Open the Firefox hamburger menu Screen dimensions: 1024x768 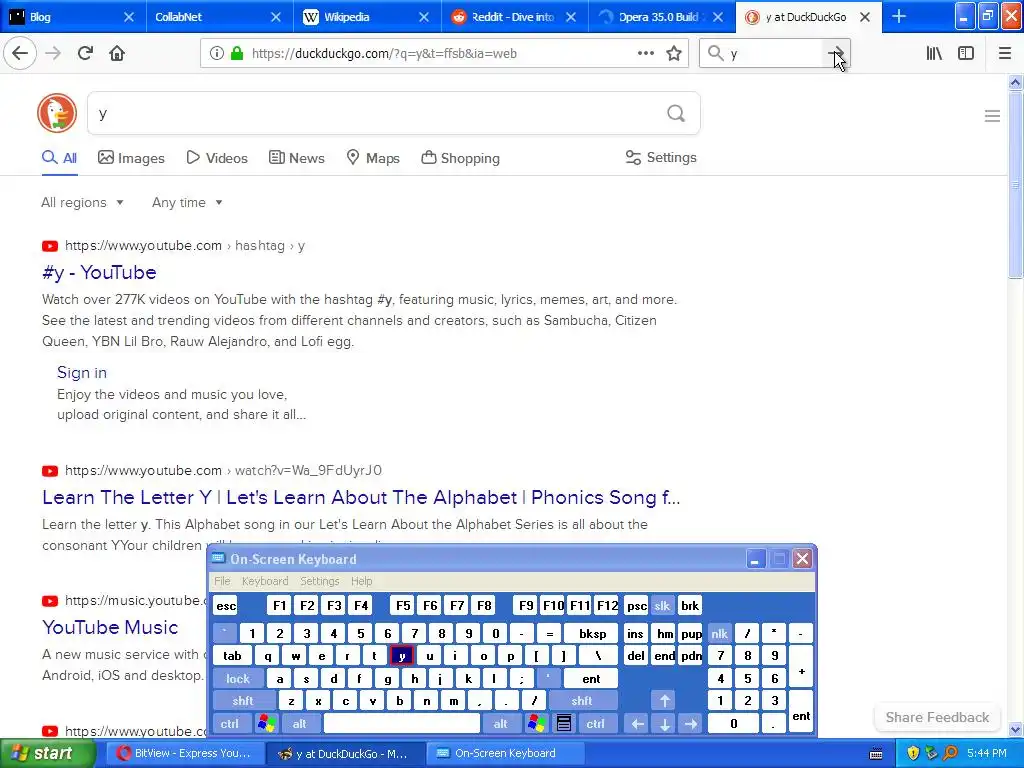point(1005,53)
